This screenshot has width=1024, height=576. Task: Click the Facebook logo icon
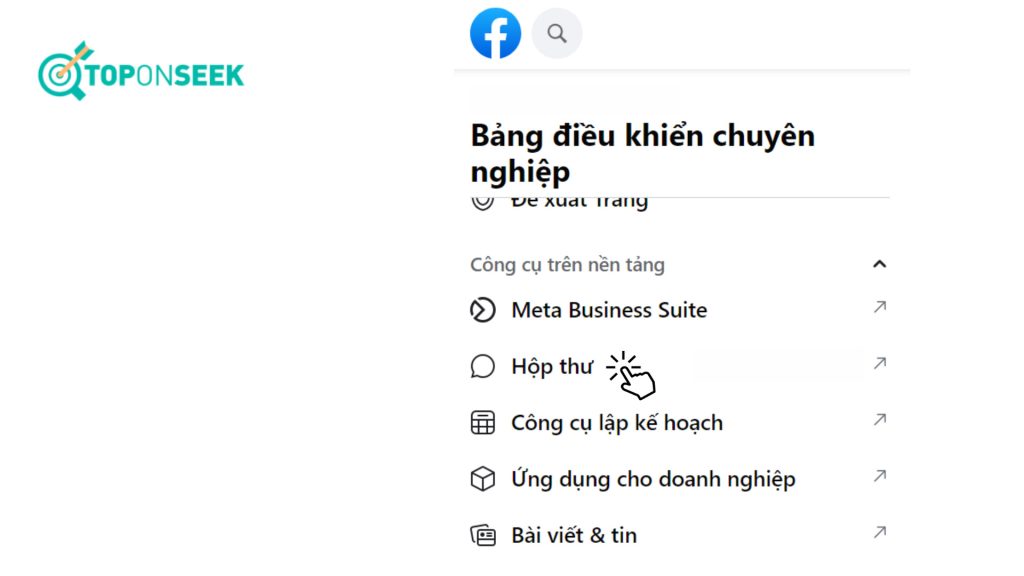click(x=496, y=34)
